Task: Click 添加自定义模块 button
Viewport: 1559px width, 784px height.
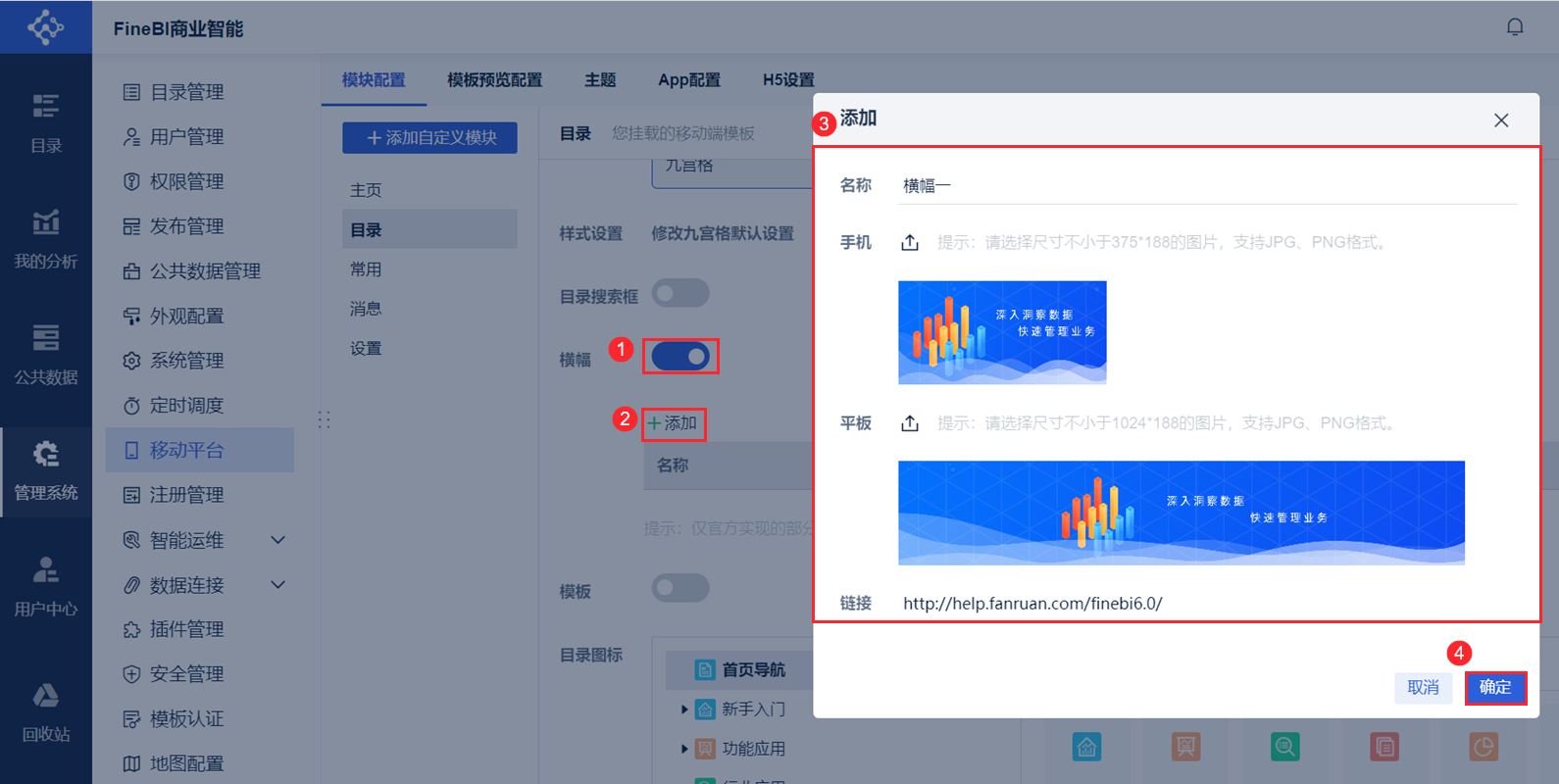Action: point(429,138)
